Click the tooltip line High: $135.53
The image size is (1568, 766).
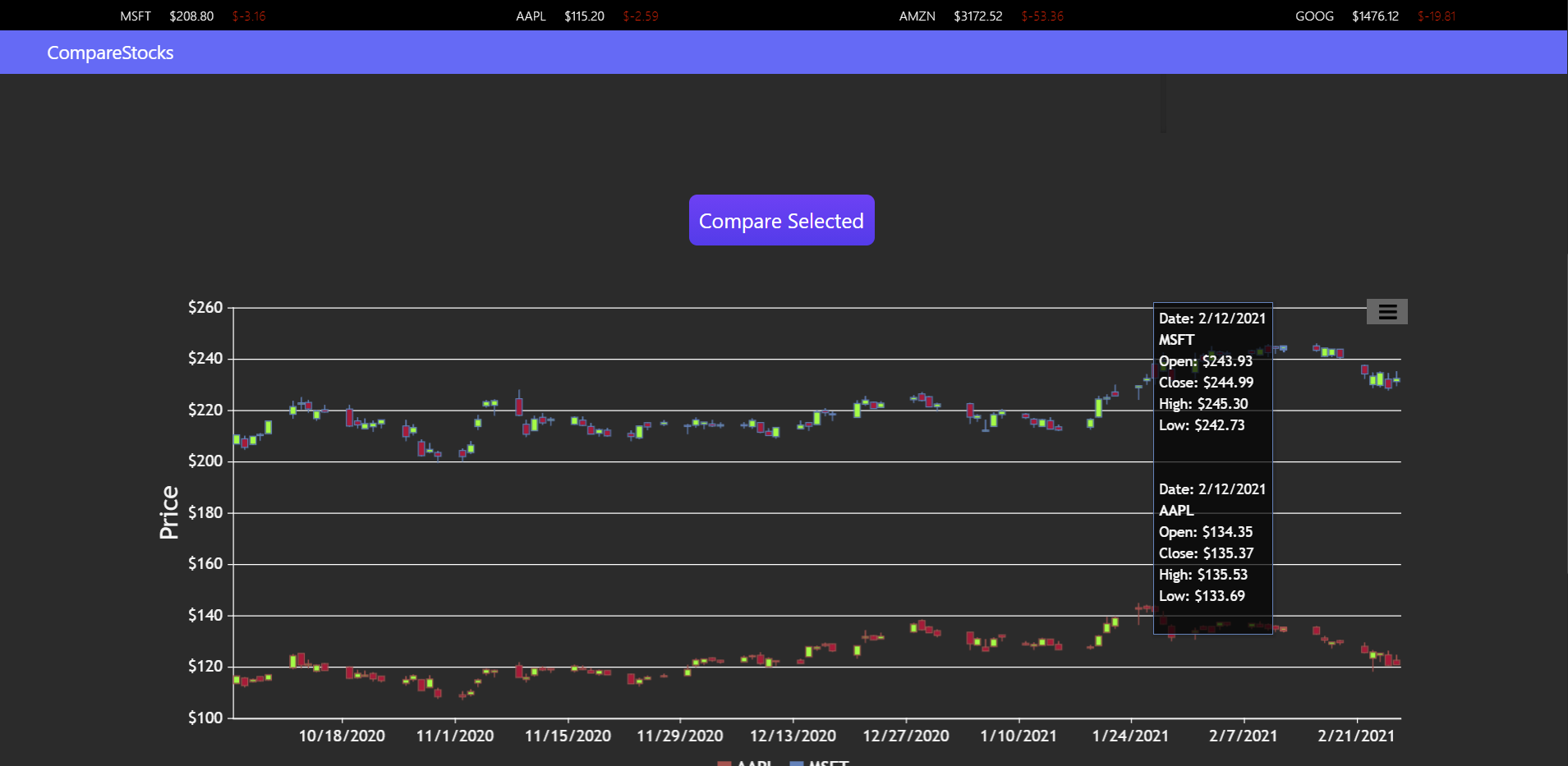1203,575
